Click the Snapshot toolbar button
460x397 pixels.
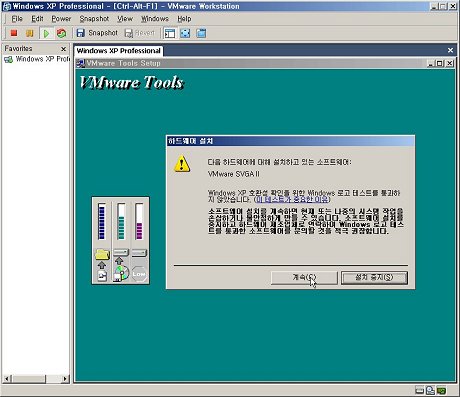tap(97, 33)
